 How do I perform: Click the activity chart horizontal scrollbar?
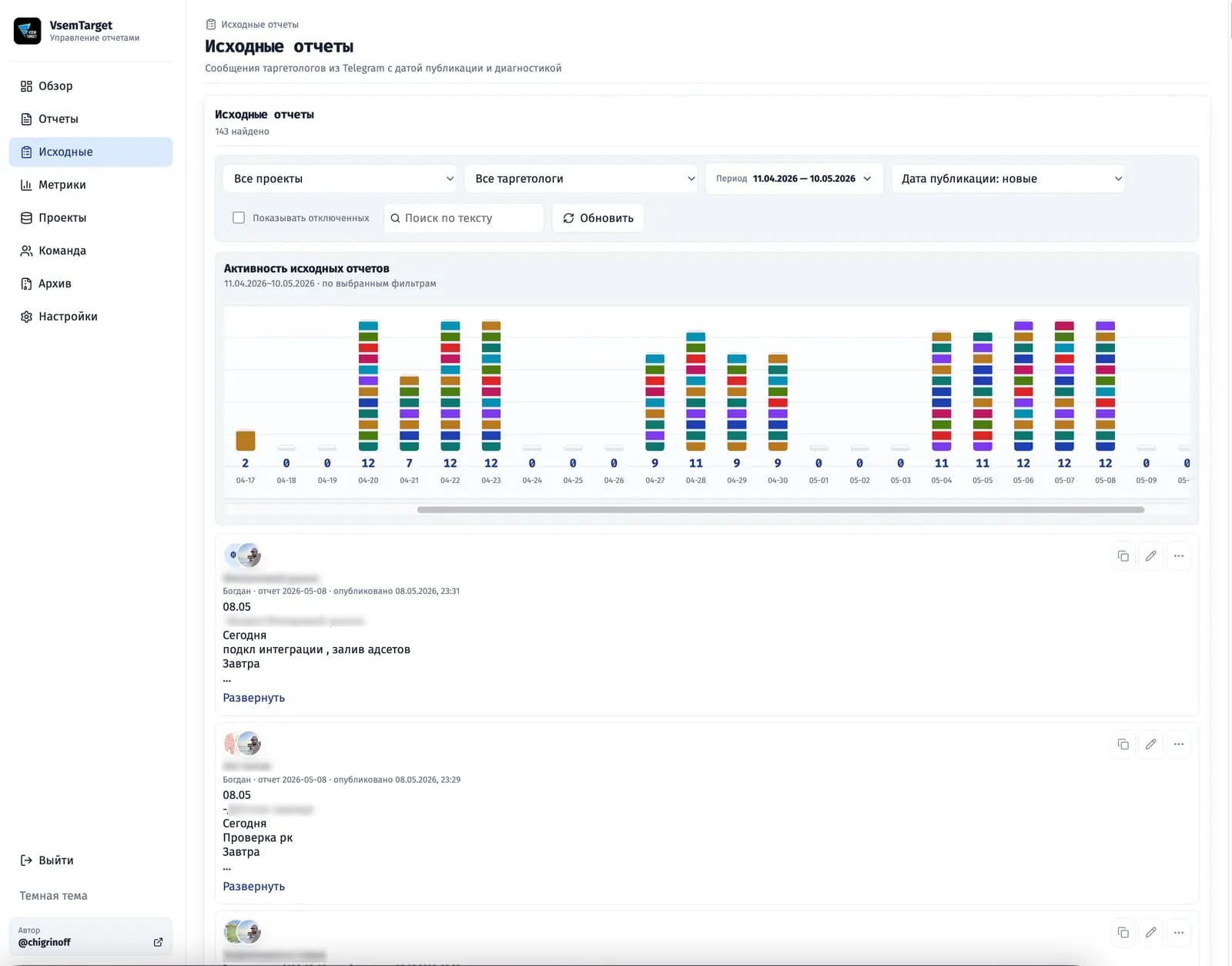(780, 510)
